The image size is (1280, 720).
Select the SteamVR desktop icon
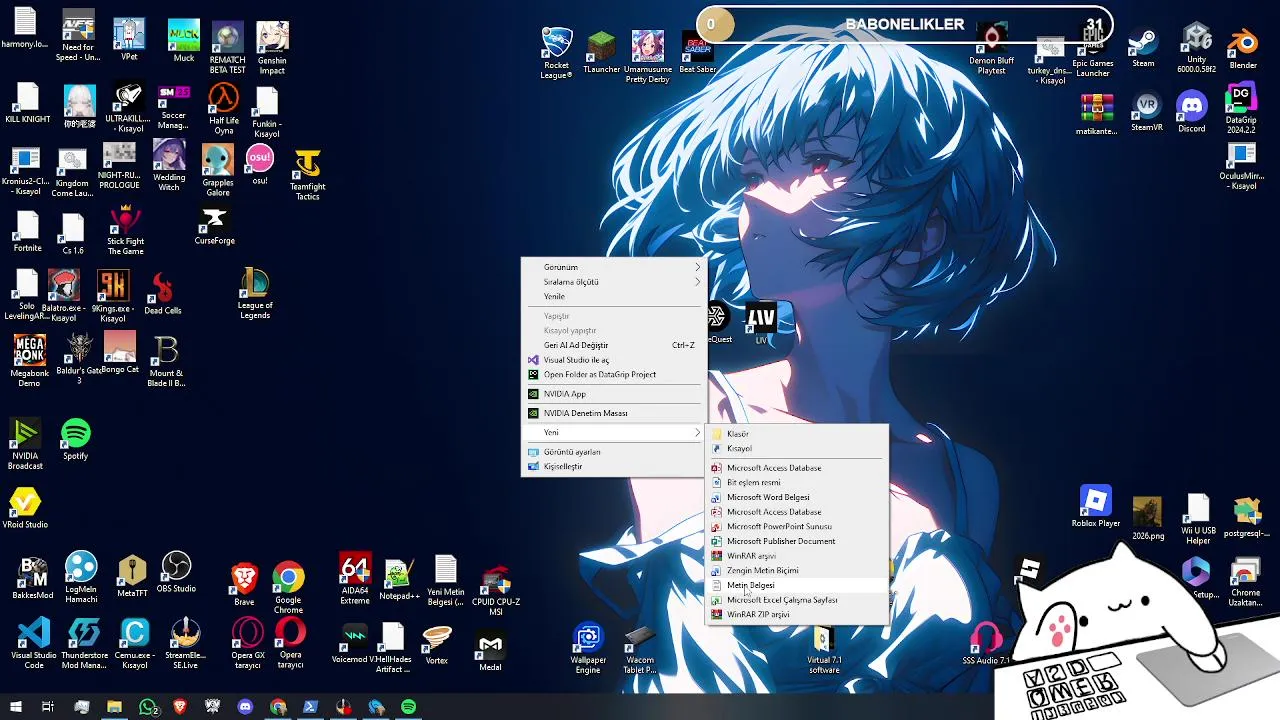tap(1146, 111)
